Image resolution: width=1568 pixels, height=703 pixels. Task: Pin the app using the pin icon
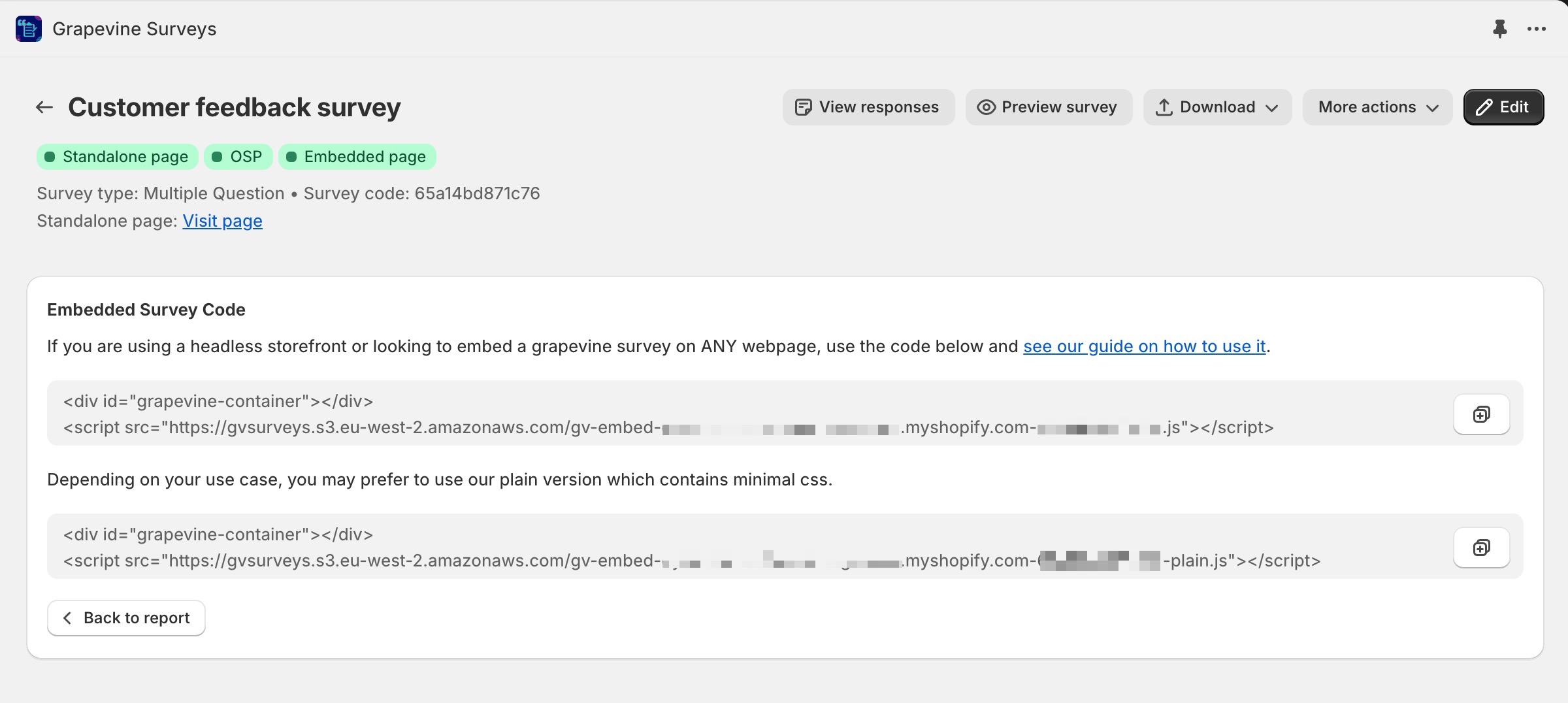tap(1500, 29)
